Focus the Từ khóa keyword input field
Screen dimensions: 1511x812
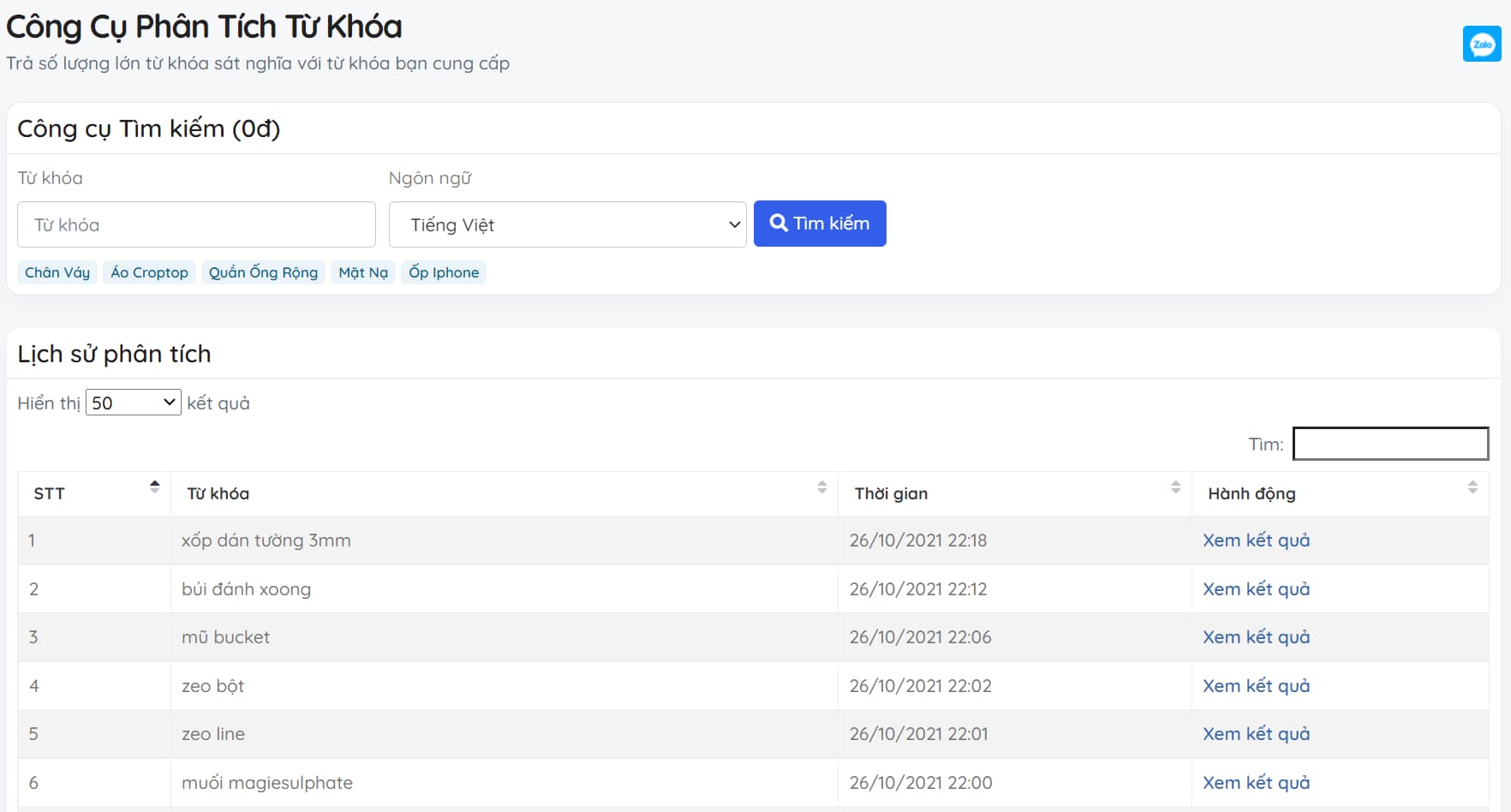click(x=196, y=224)
